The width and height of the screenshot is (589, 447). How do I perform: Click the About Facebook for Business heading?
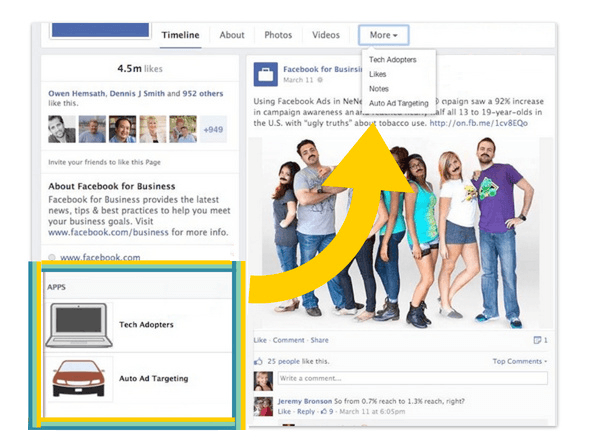click(112, 186)
